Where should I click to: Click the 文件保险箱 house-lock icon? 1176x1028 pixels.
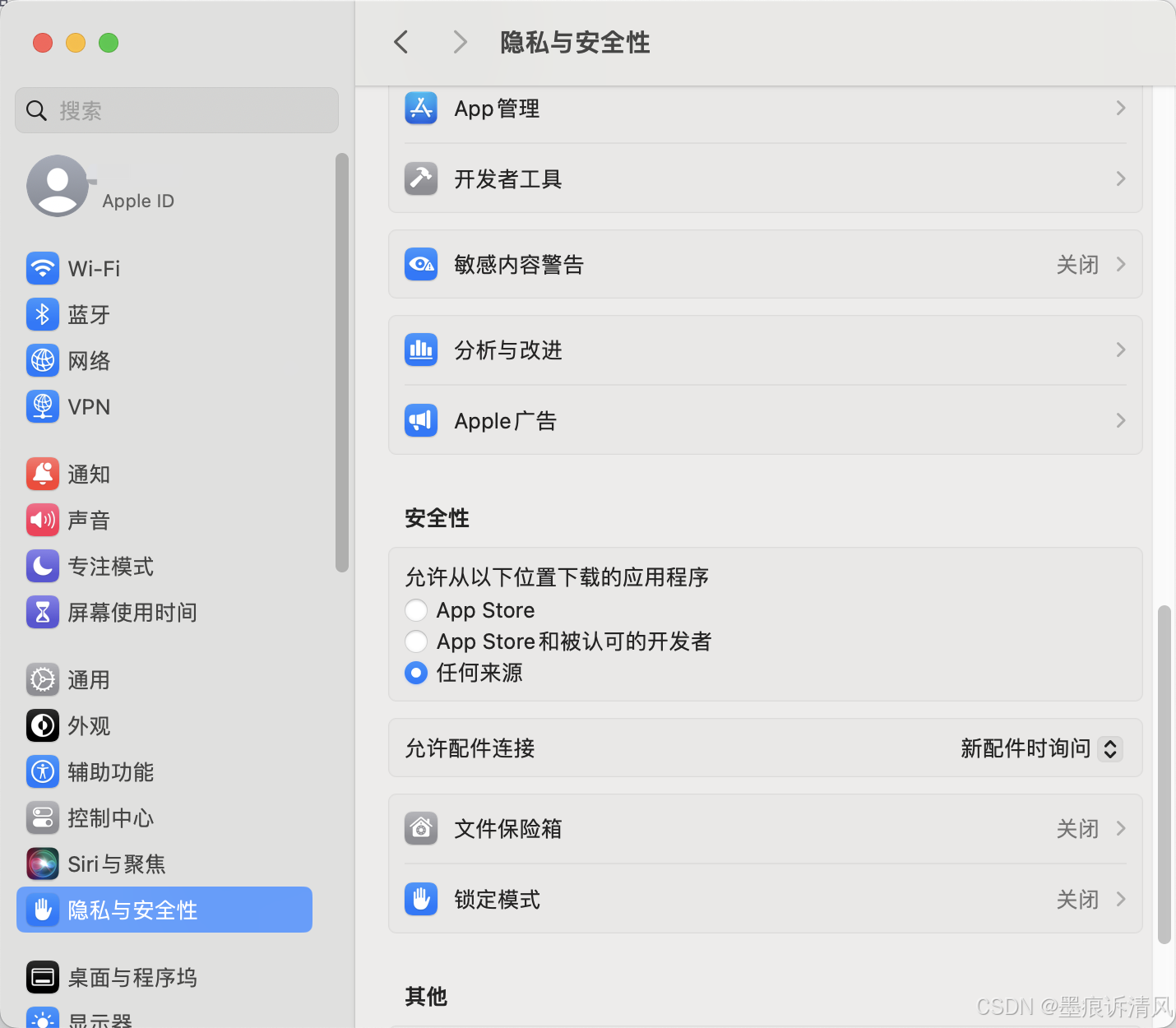(421, 828)
